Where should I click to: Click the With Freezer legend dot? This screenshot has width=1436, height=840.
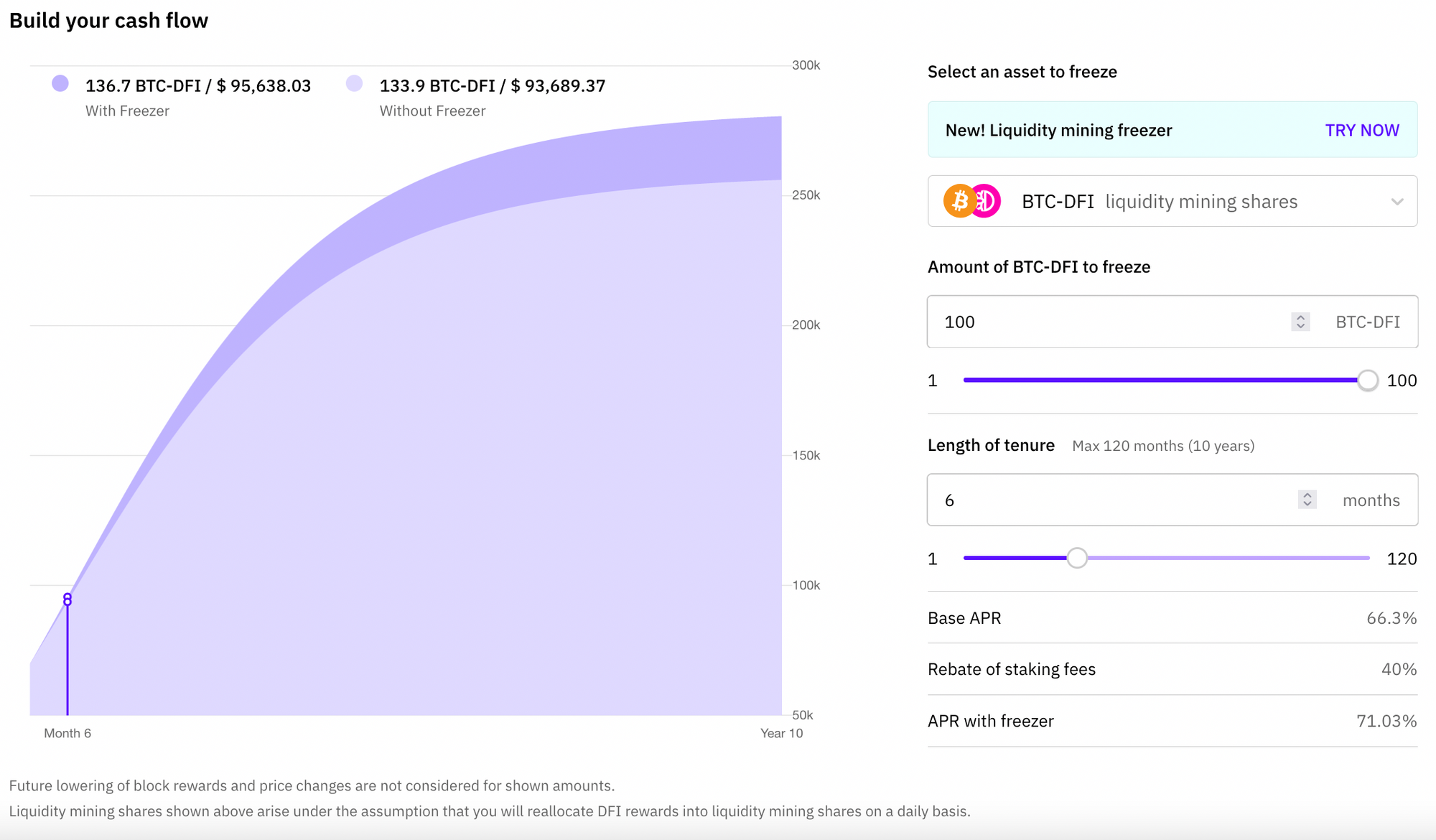click(x=60, y=84)
